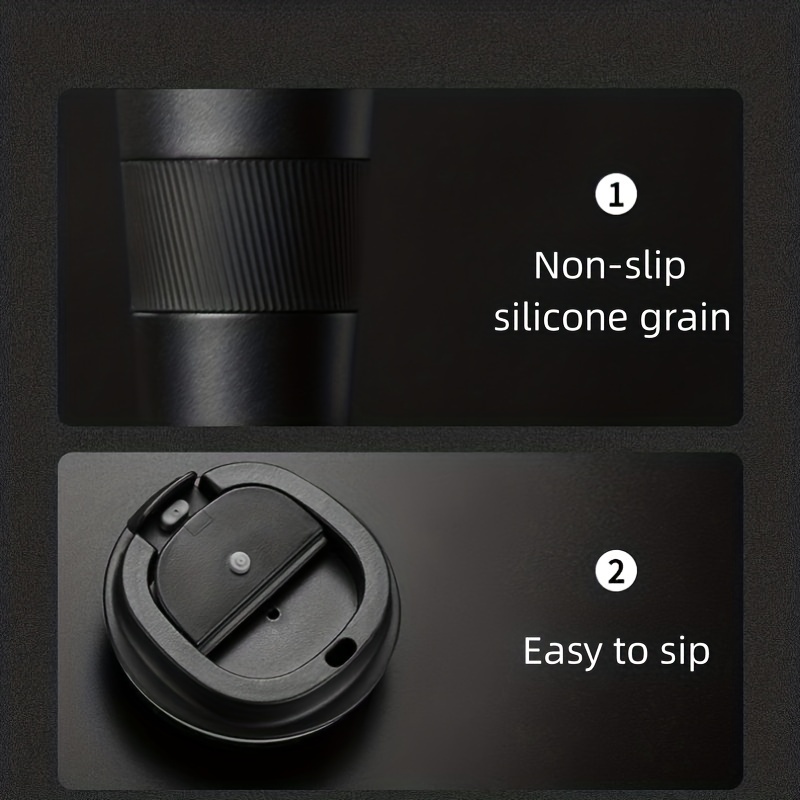Screen dimensions: 800x800
Task: Click the diagonal edge of the lid cover
Action: pyautogui.click(x=262, y=593)
